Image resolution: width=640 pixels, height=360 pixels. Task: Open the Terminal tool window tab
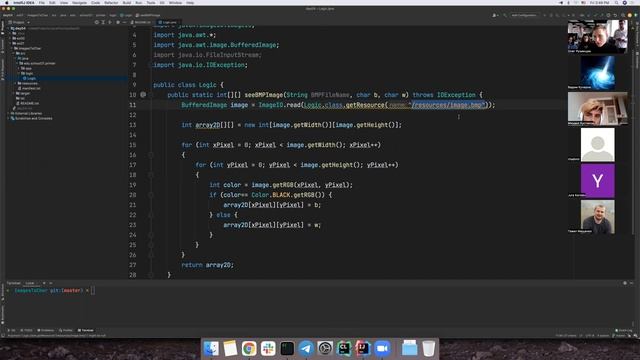pos(86,330)
